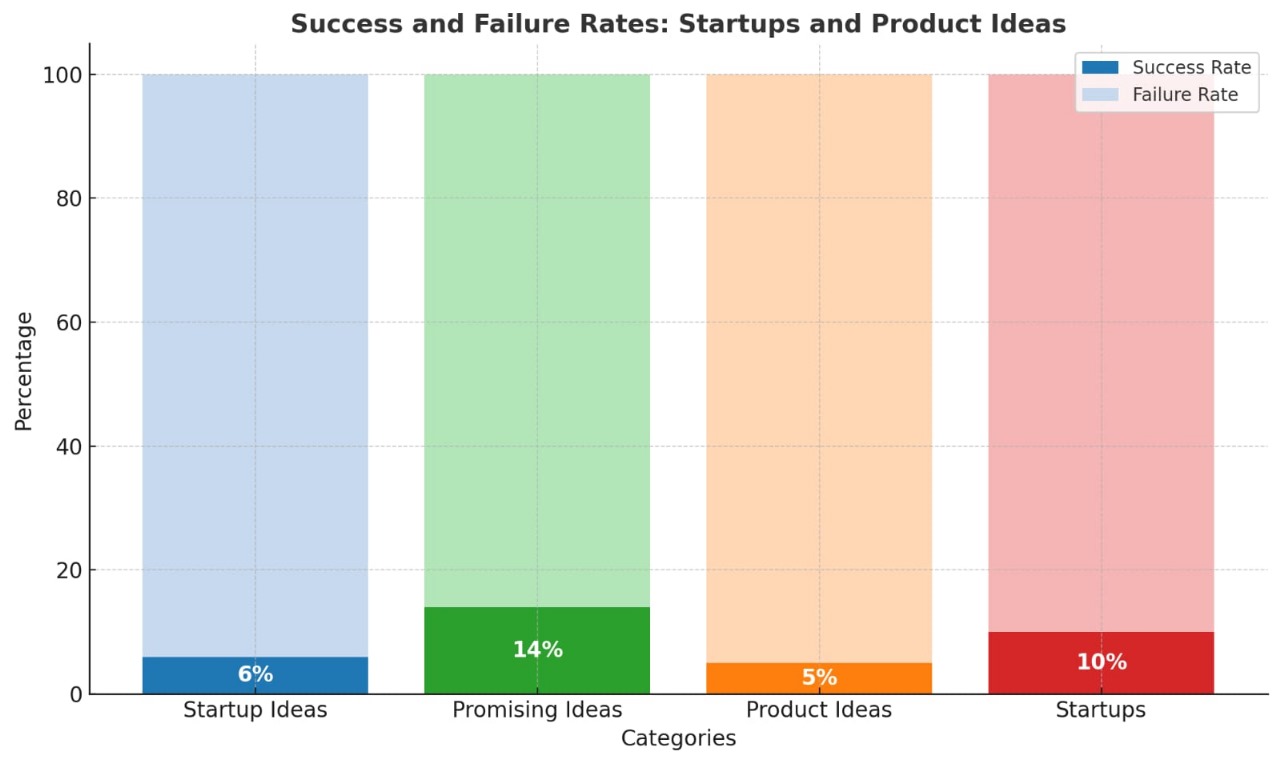The width and height of the screenshot is (1280, 763).
Task: Click the "Startups" x-axis label
Action: point(1101,710)
